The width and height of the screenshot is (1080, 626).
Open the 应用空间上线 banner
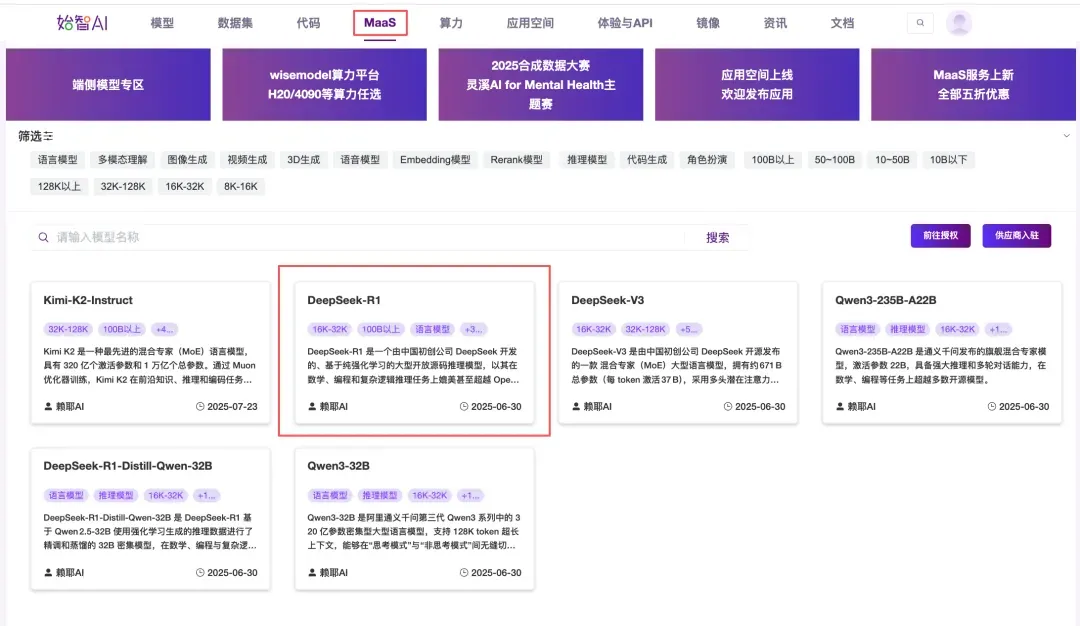[757, 85]
